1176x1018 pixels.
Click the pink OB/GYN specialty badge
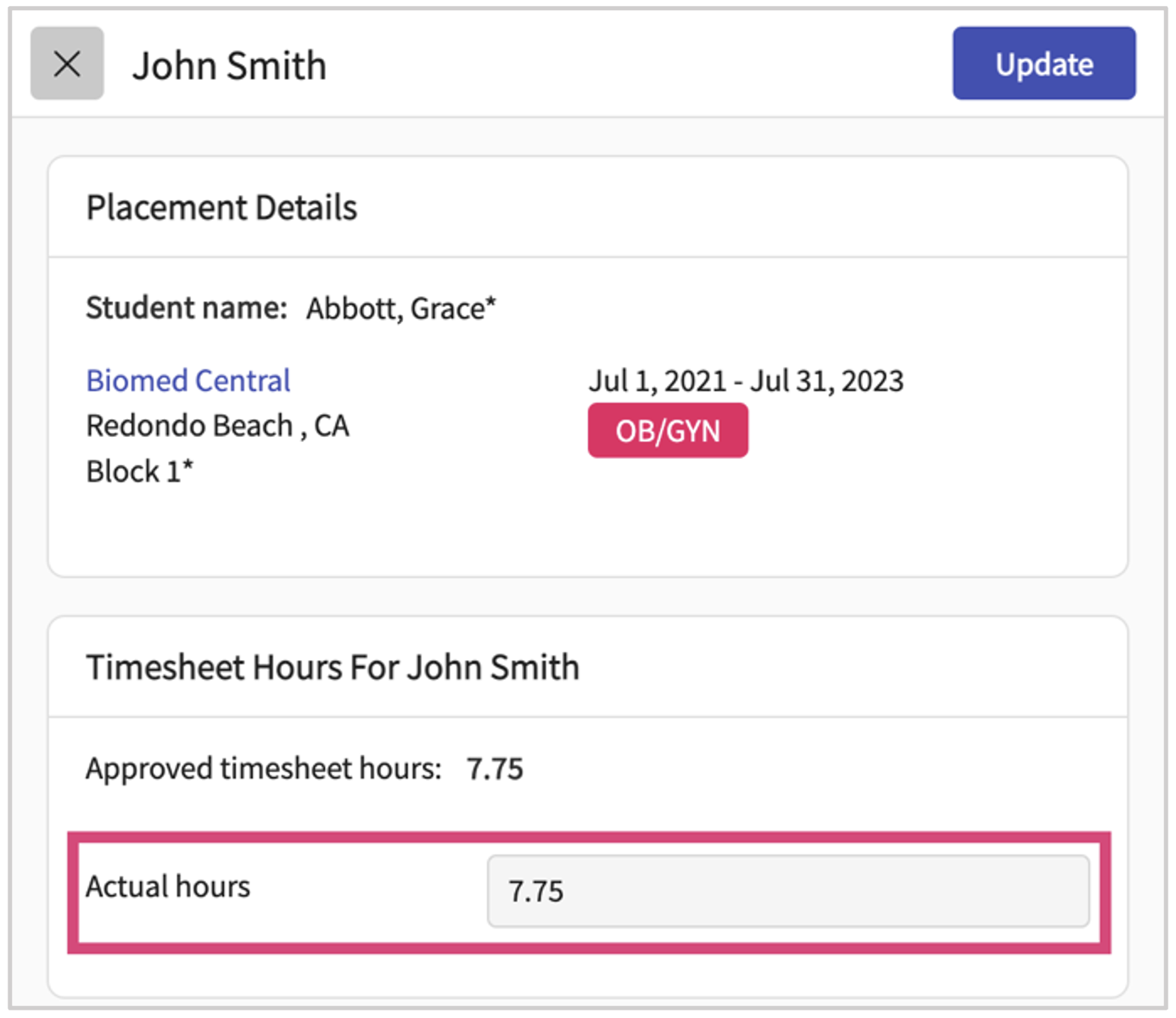[x=668, y=431]
